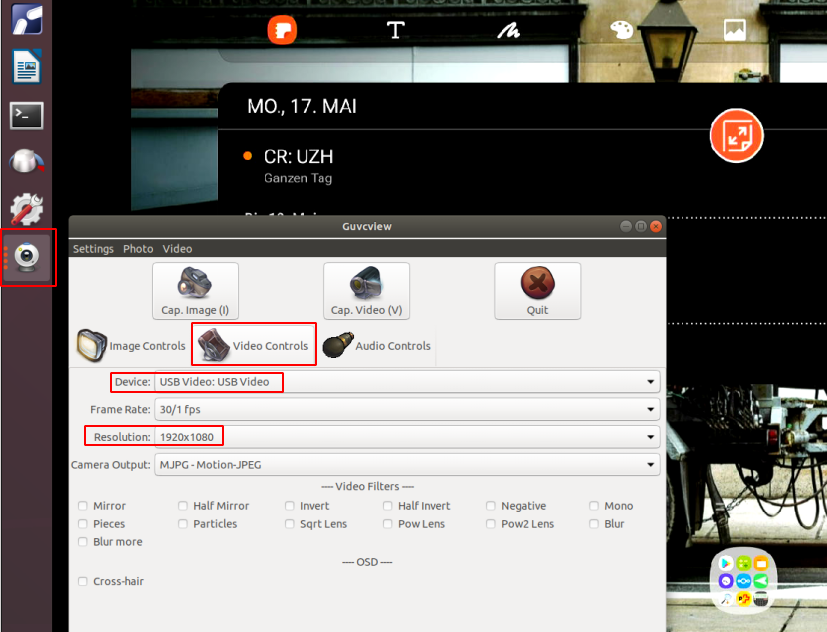This screenshot has width=827, height=632.
Task: Click the Guvcview webcam icon in dock
Action: click(29, 257)
